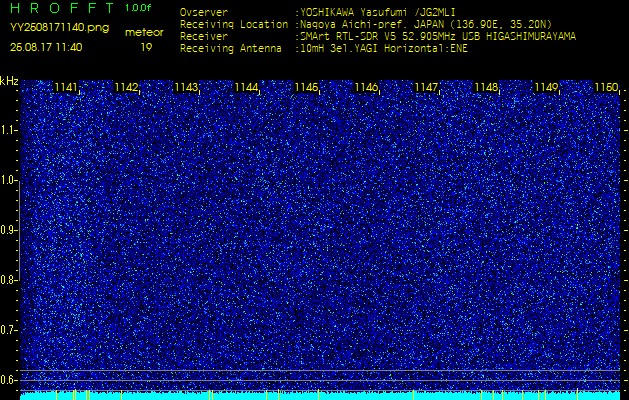Click the 0.8 frequency axis label
629x400 pixels.
point(8,280)
